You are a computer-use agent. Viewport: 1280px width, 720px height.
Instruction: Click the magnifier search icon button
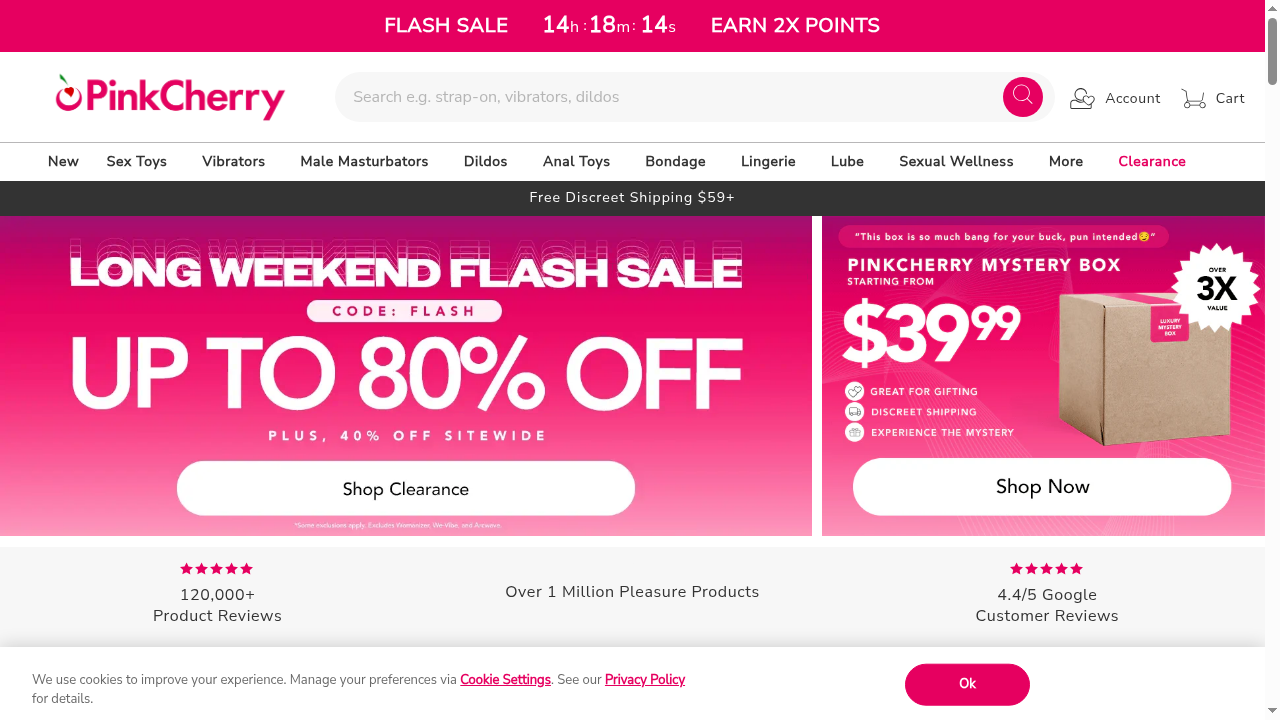click(x=1022, y=97)
